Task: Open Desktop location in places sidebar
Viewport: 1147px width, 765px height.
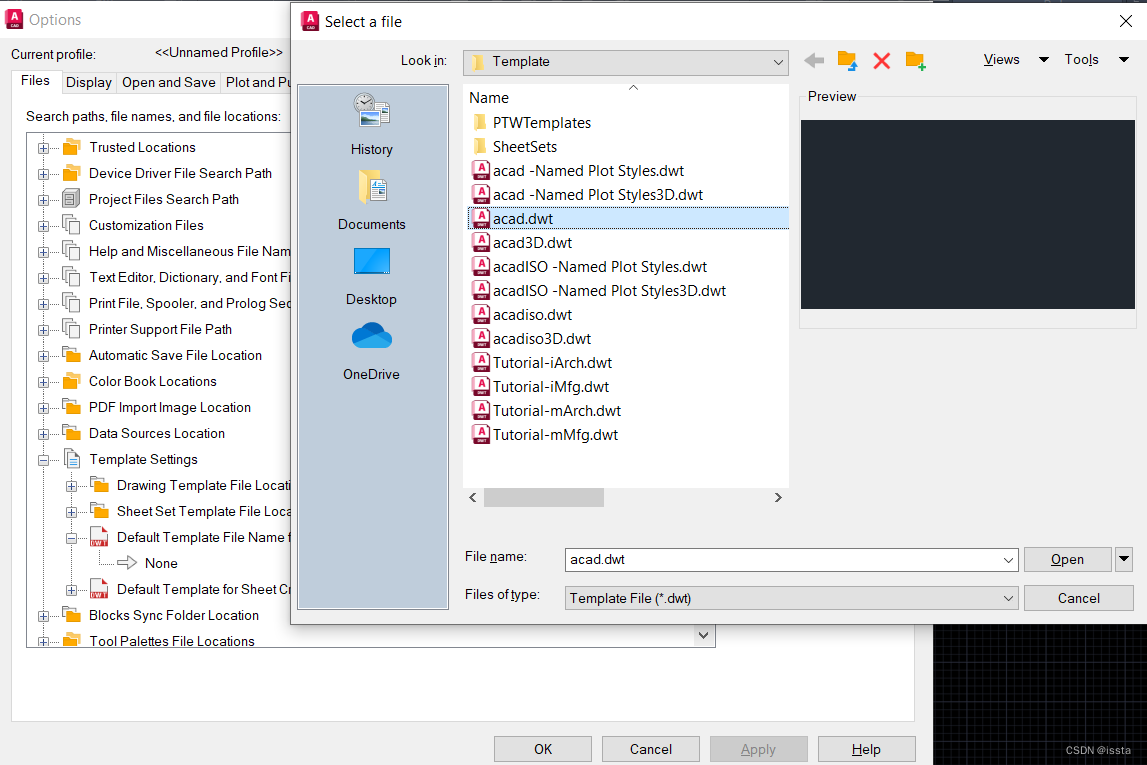Action: click(x=372, y=276)
